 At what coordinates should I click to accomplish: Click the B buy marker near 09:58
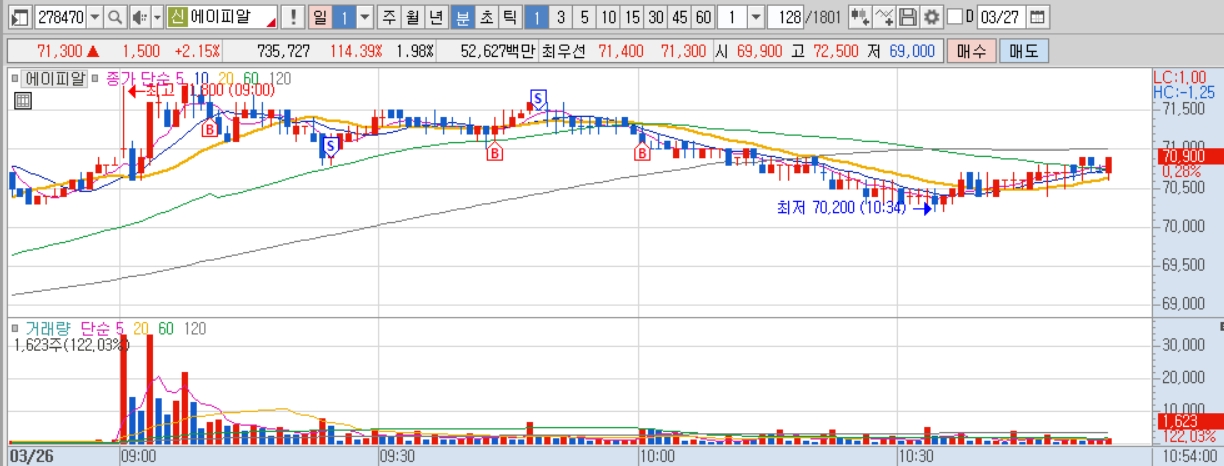point(642,153)
